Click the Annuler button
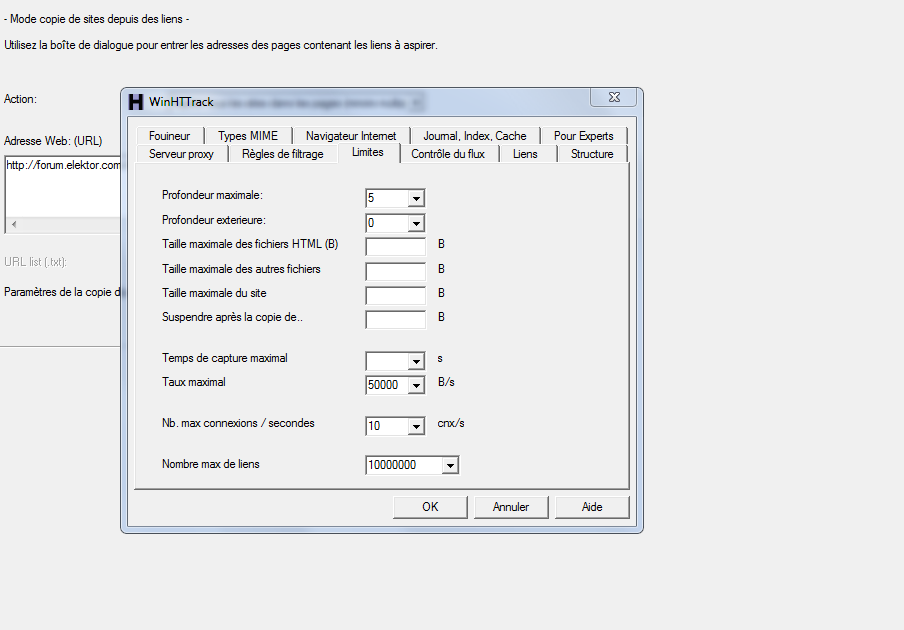Image resolution: width=904 pixels, height=630 pixels. [x=511, y=507]
